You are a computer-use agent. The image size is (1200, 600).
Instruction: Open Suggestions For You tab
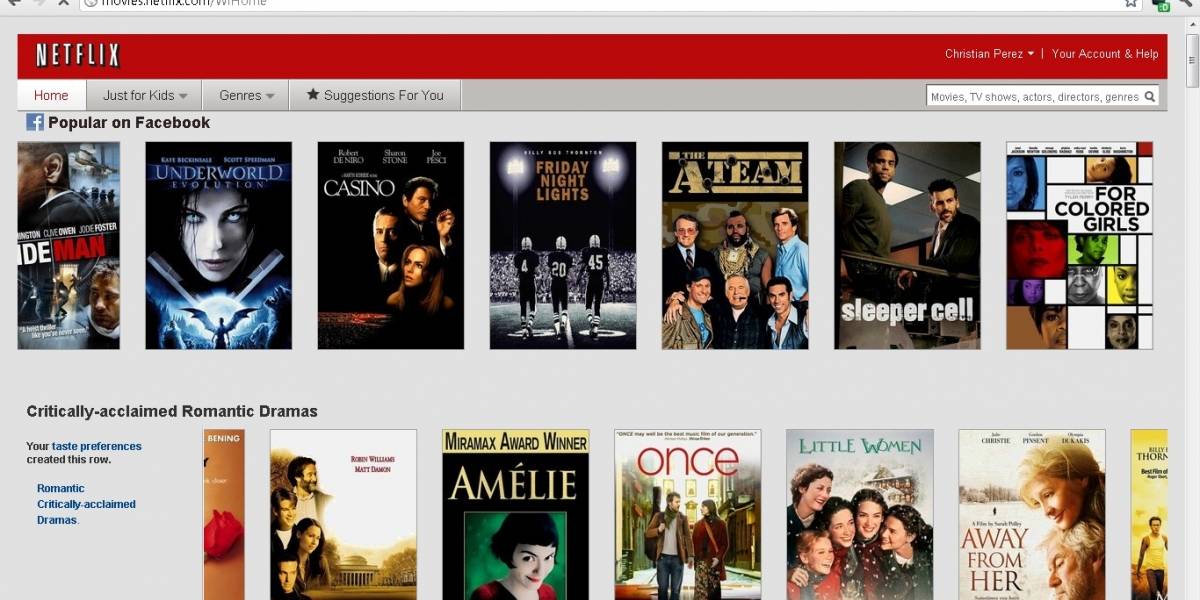pos(375,95)
